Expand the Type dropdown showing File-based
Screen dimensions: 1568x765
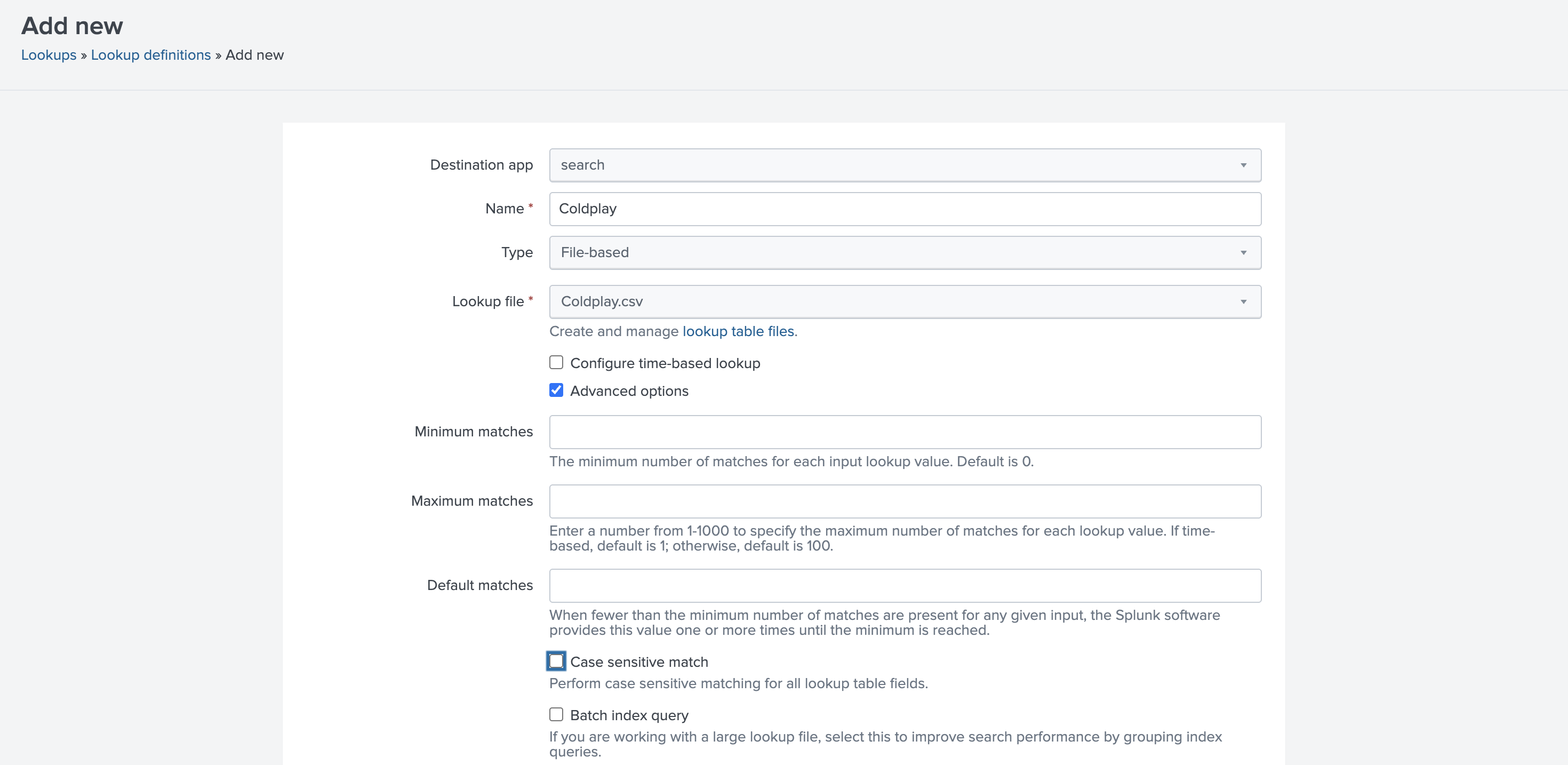(x=905, y=253)
